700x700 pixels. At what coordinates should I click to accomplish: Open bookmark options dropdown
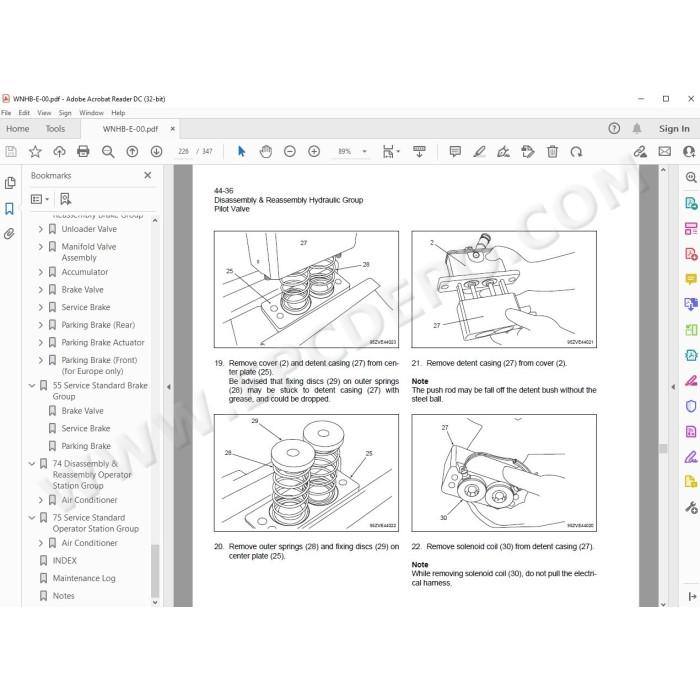coord(40,199)
